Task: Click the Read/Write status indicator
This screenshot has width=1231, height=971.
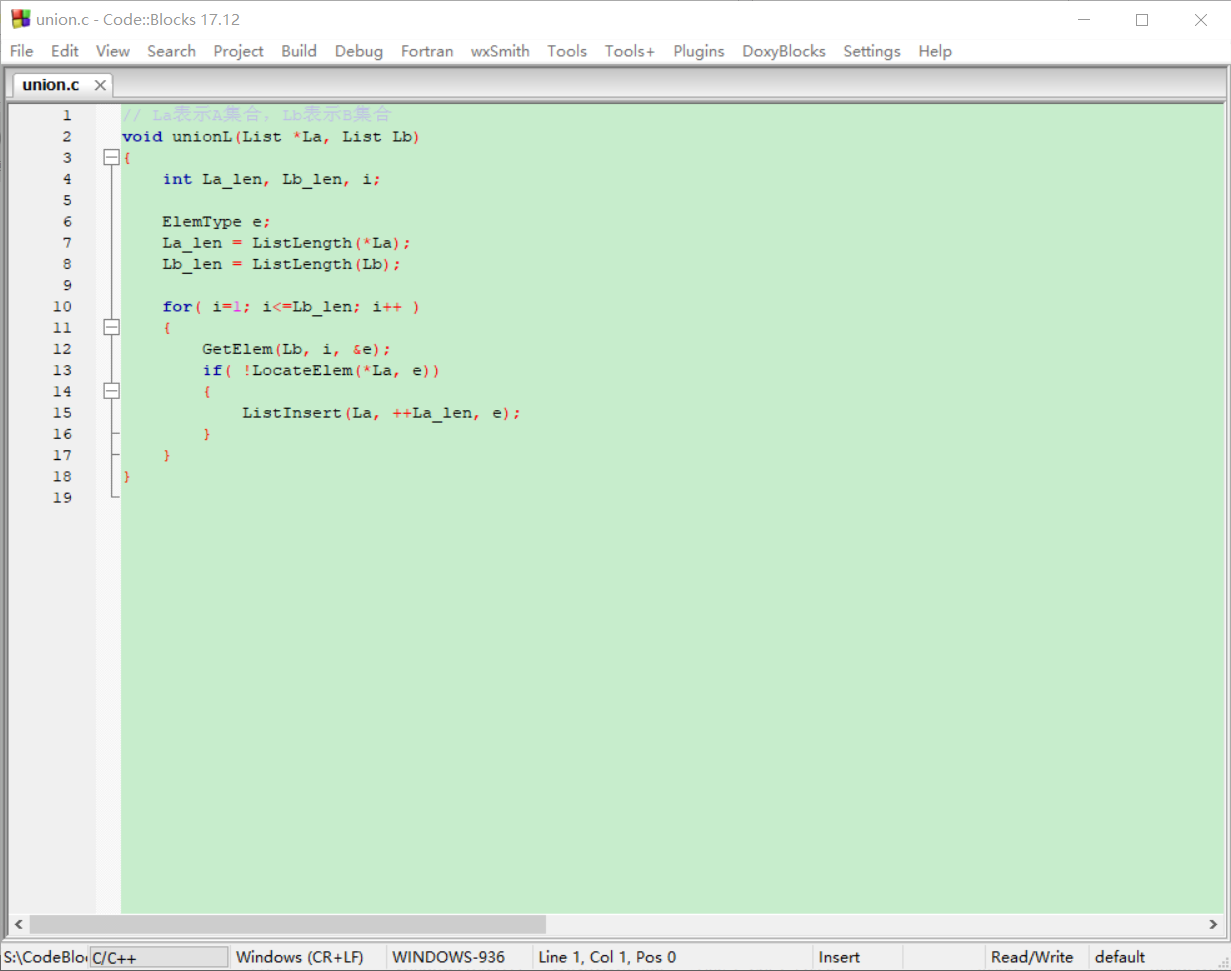Action: (x=1032, y=957)
